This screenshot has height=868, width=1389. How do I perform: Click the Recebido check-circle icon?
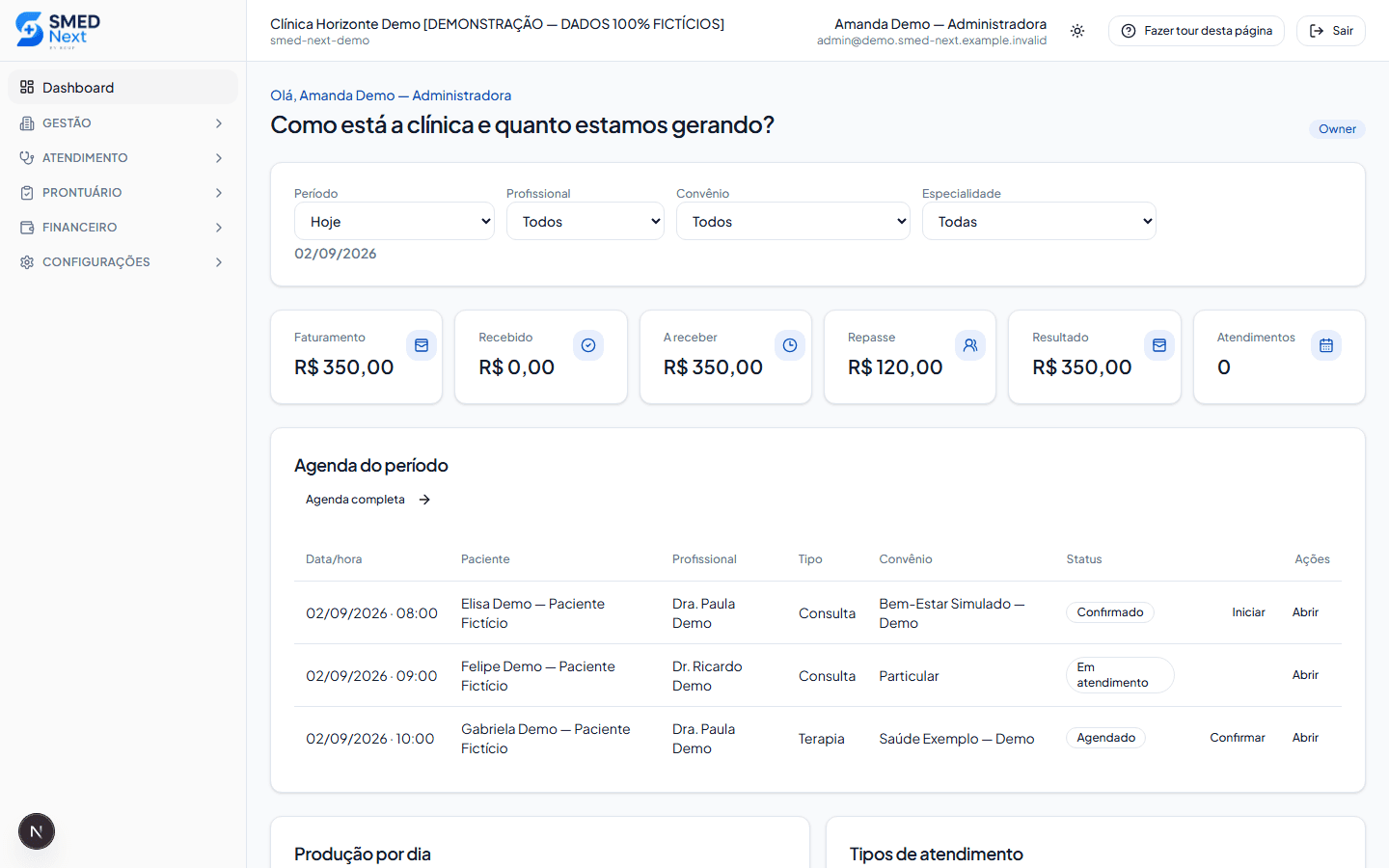pos(588,345)
